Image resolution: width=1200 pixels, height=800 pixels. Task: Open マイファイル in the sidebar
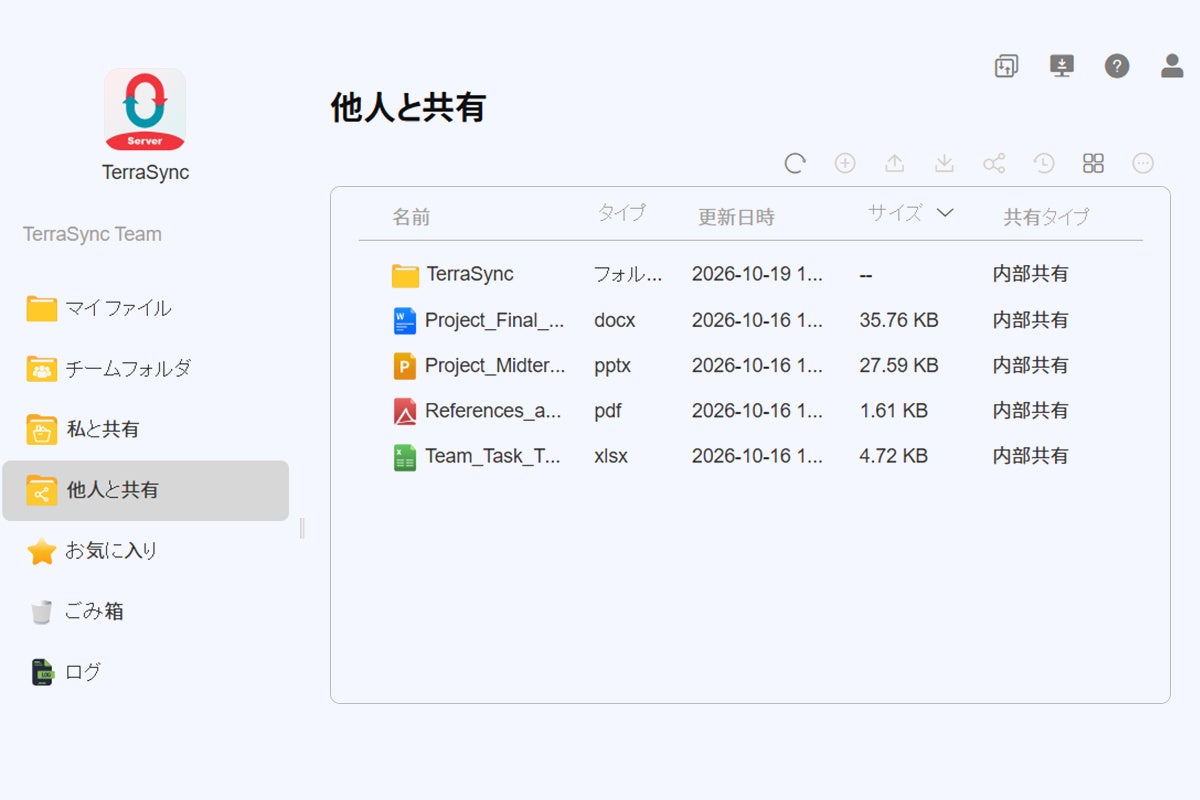pos(146,308)
